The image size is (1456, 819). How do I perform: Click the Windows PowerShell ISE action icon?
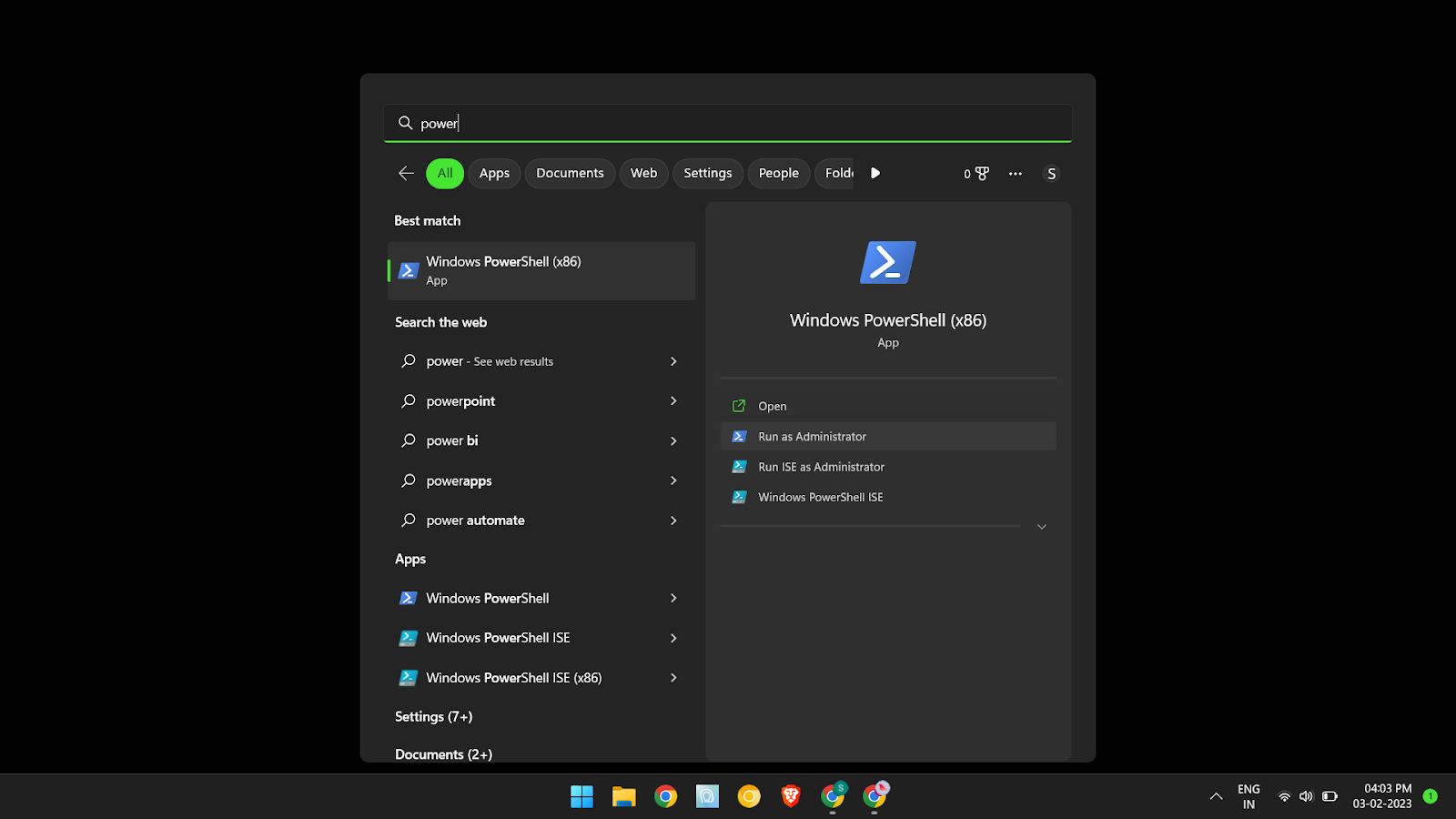[739, 497]
